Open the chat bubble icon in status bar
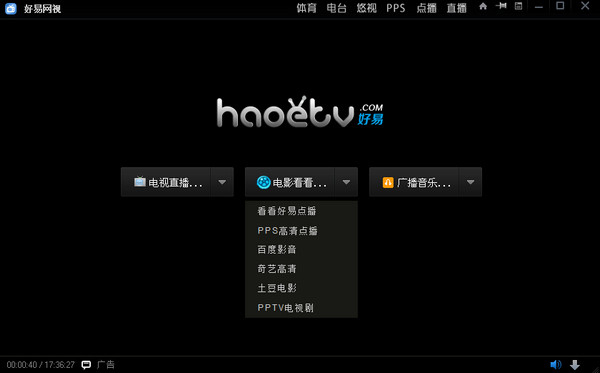The height and width of the screenshot is (373, 600). tap(86, 365)
